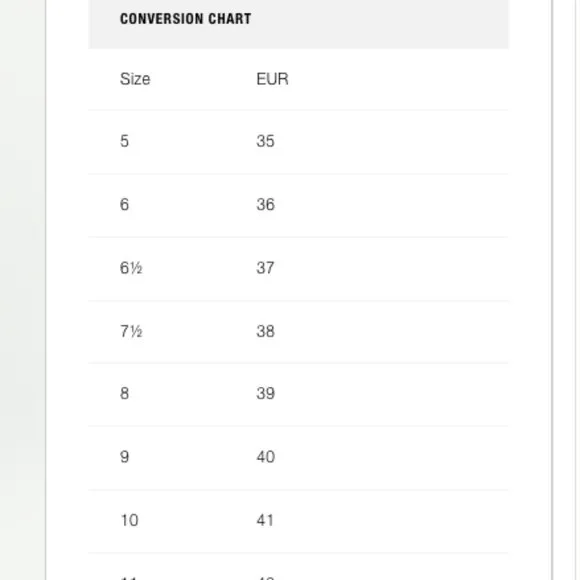Click EUR value 38
The height and width of the screenshot is (580, 580).
click(265, 331)
